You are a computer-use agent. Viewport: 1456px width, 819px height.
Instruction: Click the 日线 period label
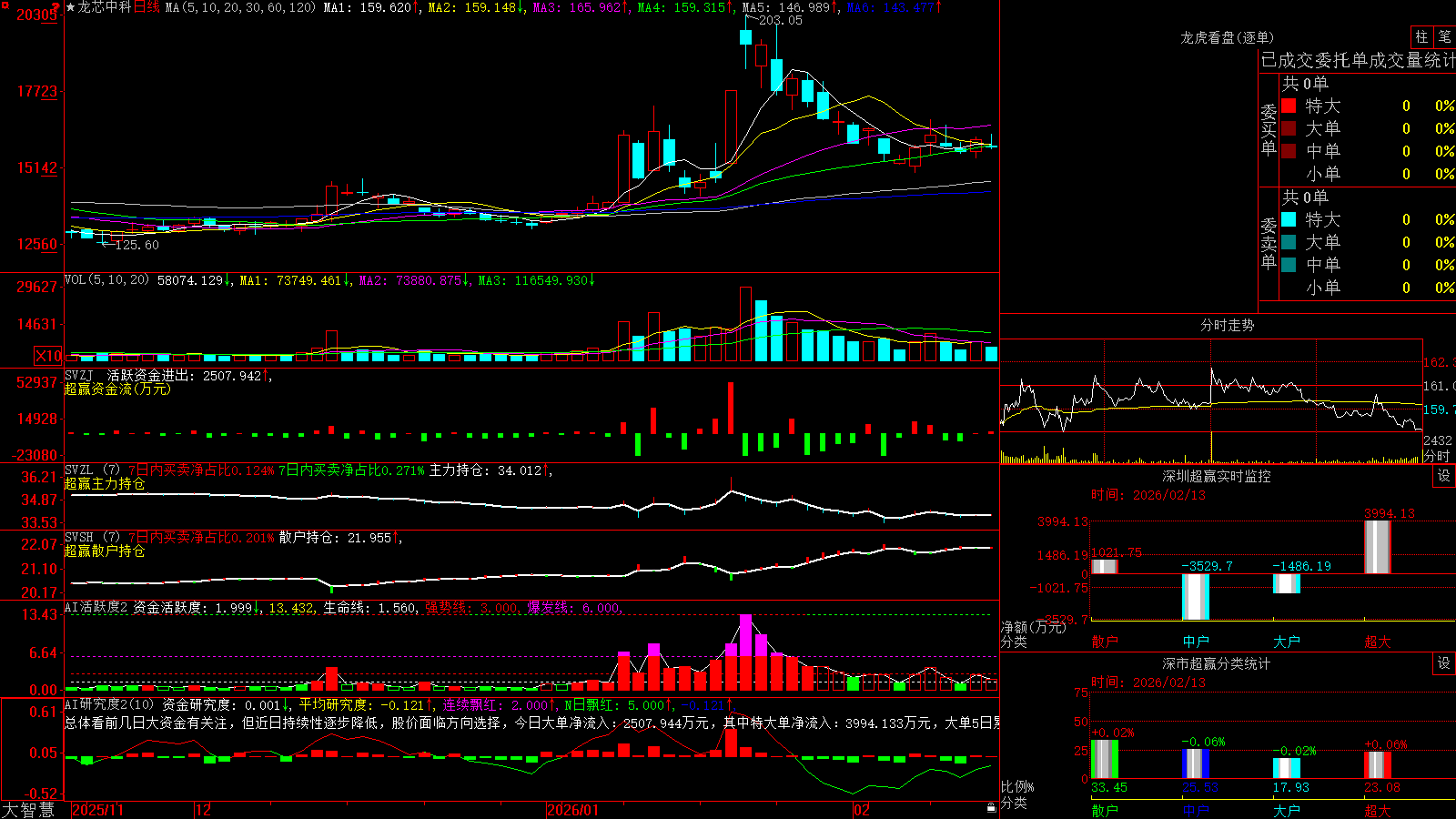pos(147,7)
